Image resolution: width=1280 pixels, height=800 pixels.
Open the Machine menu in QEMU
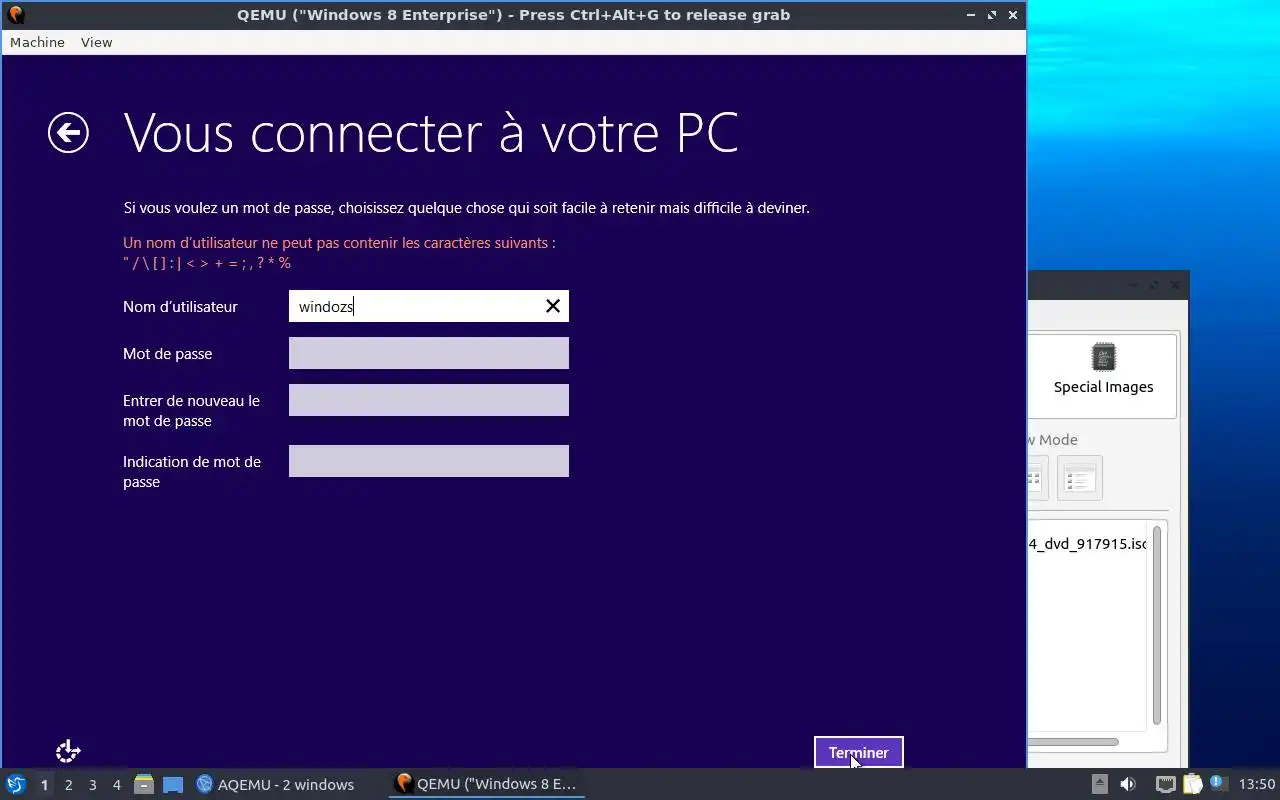tap(37, 42)
